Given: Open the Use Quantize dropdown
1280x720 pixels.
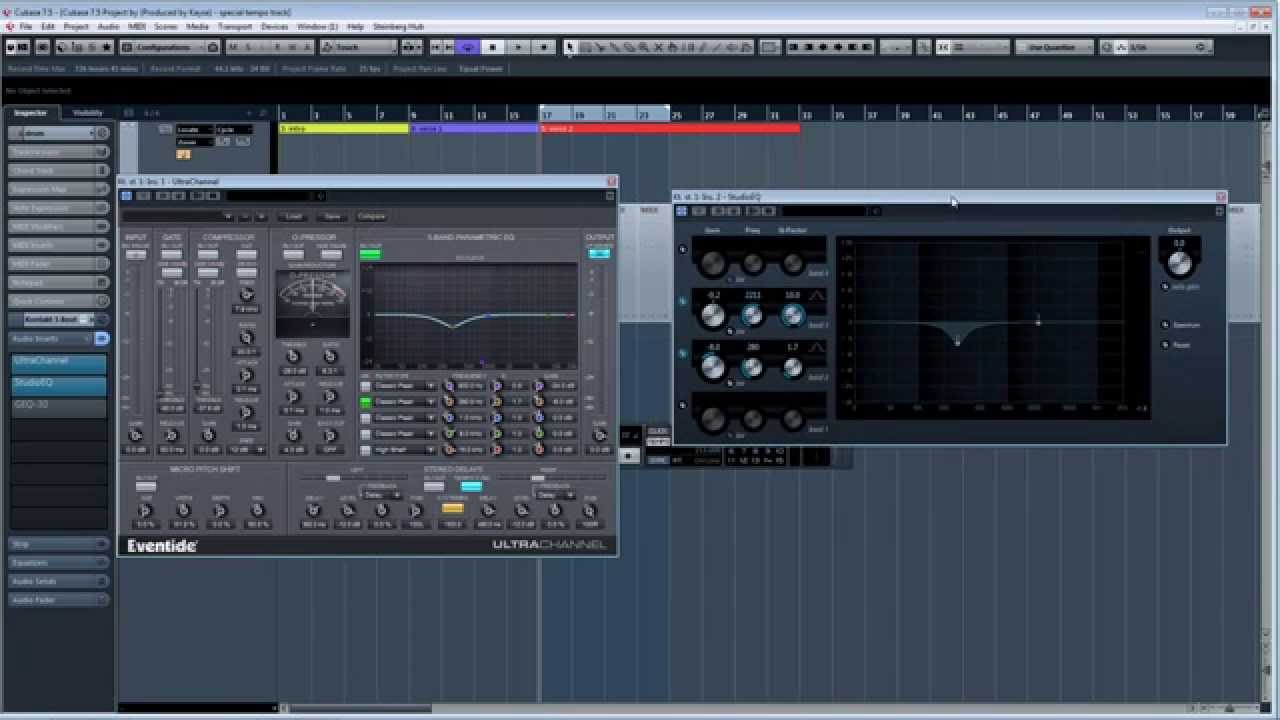Looking at the screenshot, I should coord(1055,47).
